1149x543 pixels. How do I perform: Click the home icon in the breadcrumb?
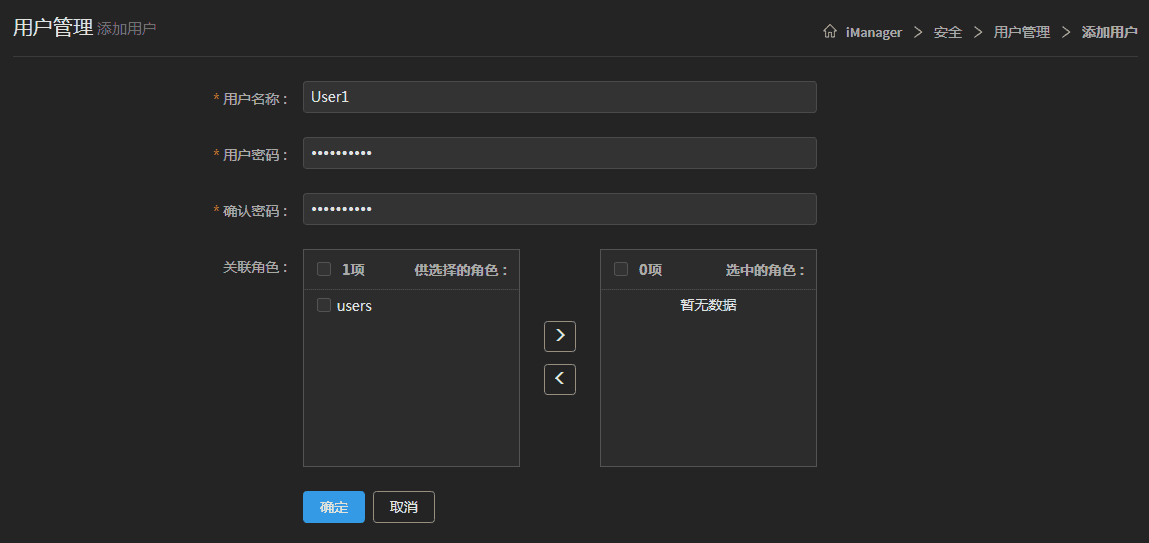tap(829, 32)
